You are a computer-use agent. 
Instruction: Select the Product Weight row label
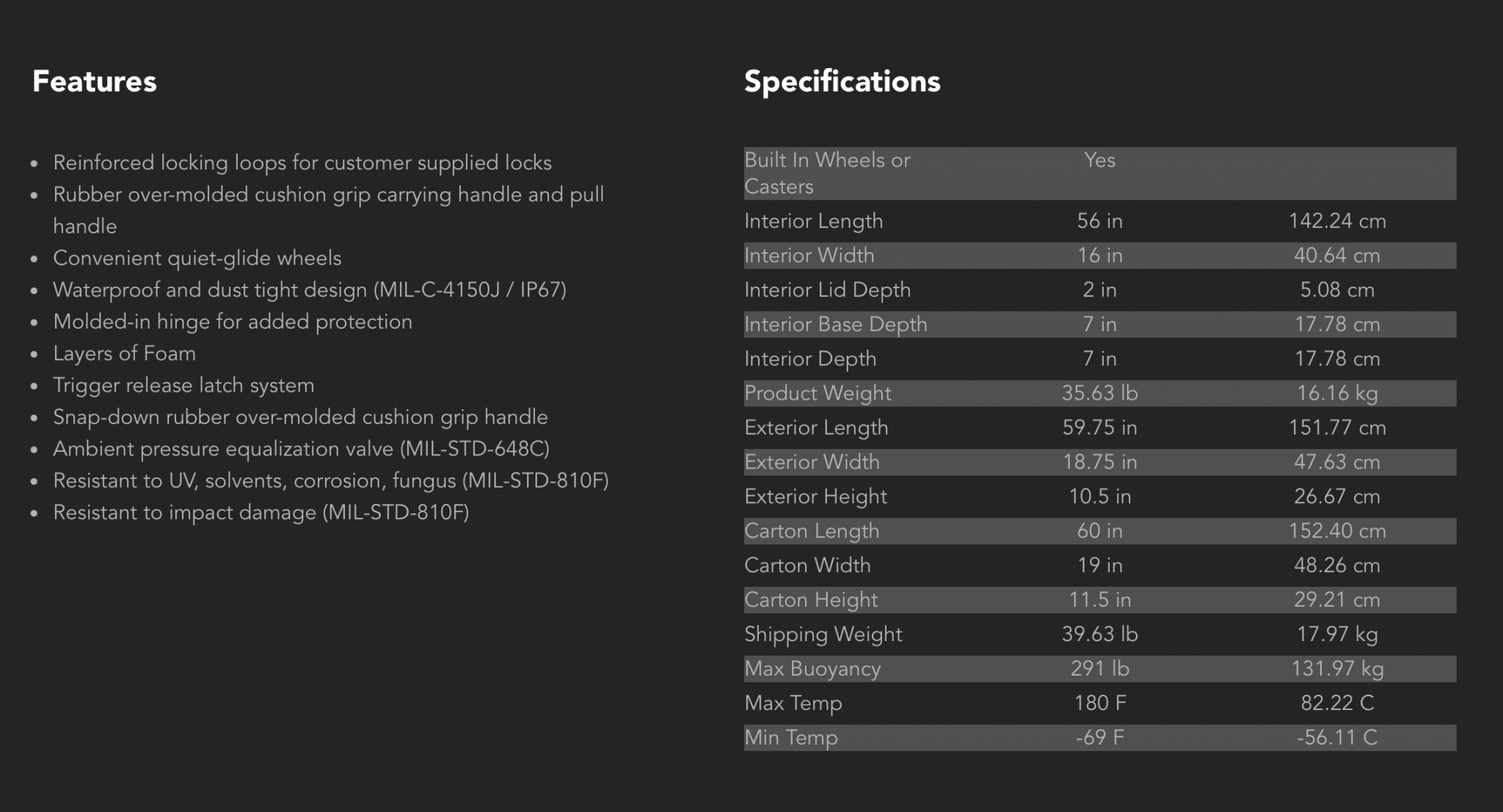click(818, 393)
